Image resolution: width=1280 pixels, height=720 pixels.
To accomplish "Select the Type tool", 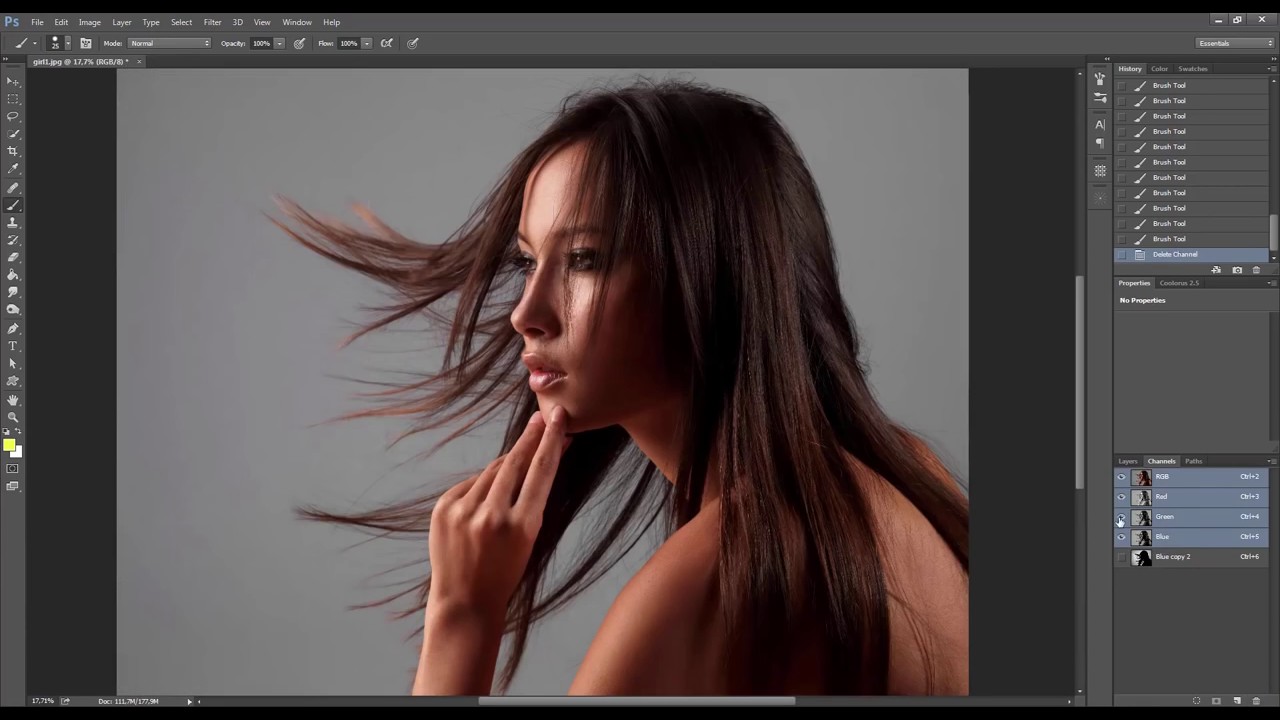I will [13, 346].
